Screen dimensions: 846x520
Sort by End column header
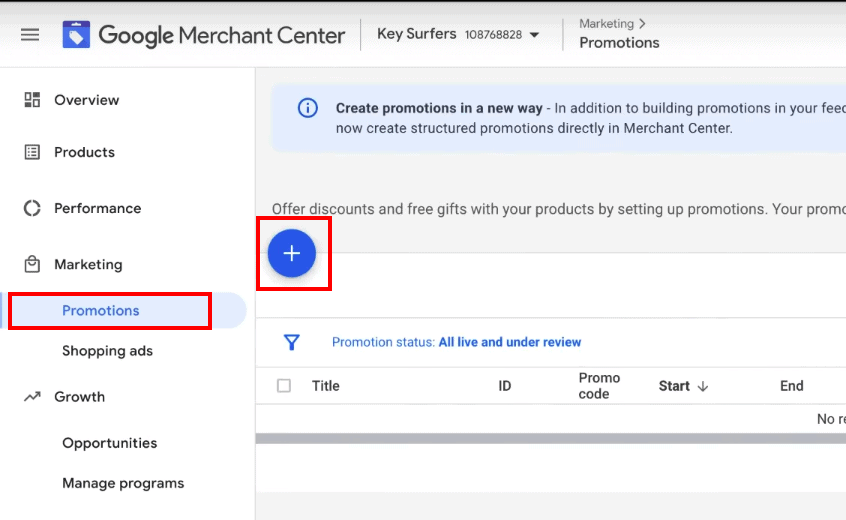click(x=792, y=386)
